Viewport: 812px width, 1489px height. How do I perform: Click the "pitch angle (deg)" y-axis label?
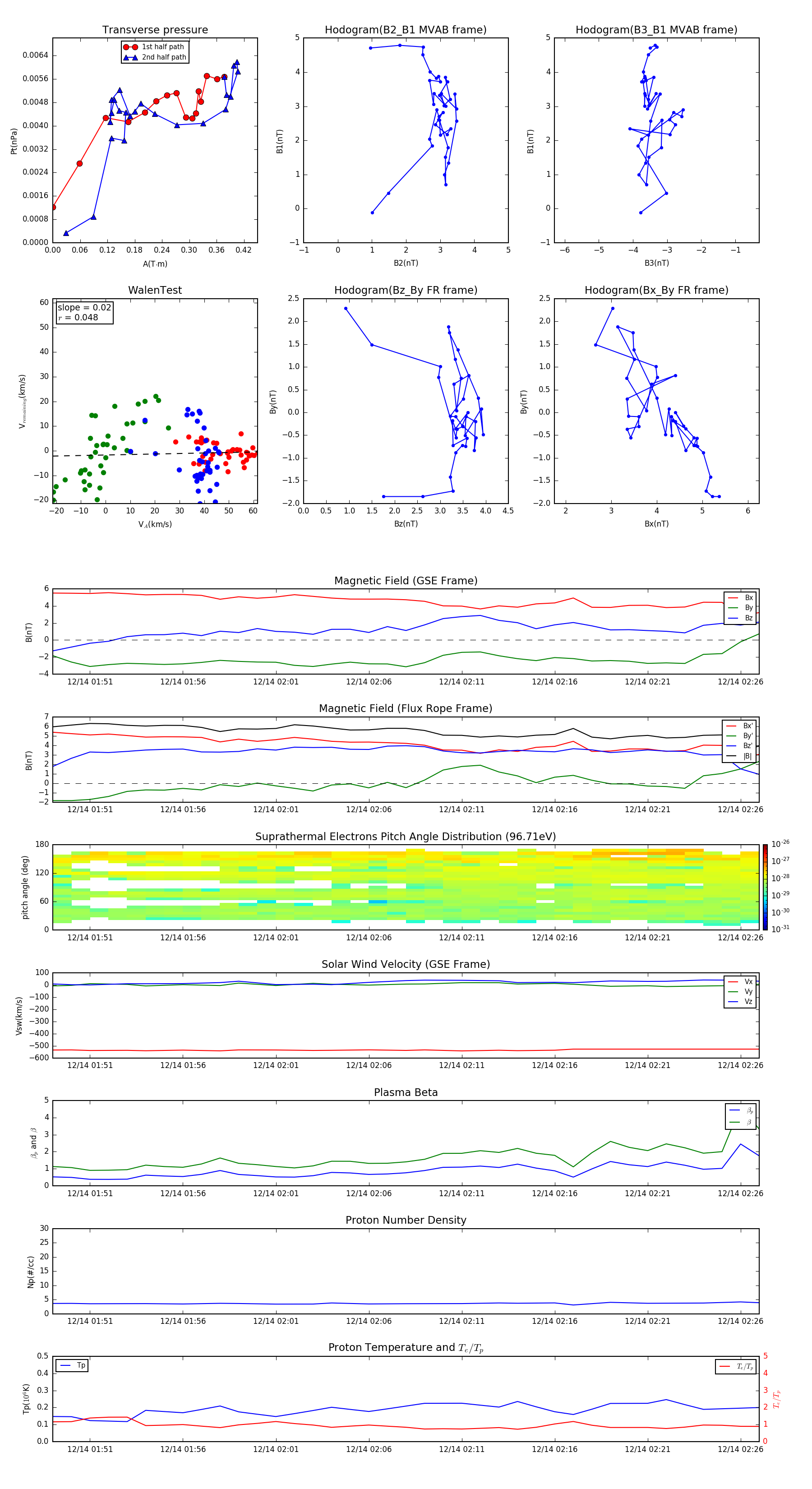point(25,887)
